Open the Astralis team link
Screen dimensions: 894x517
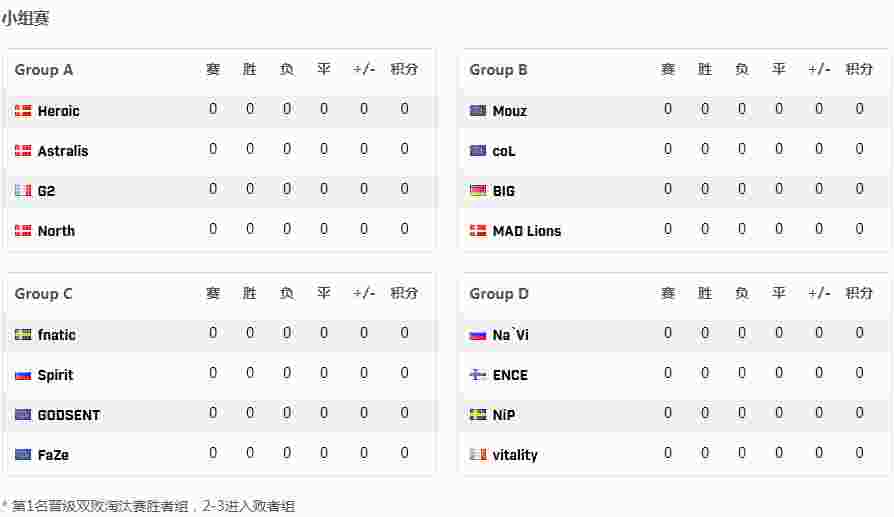point(63,151)
